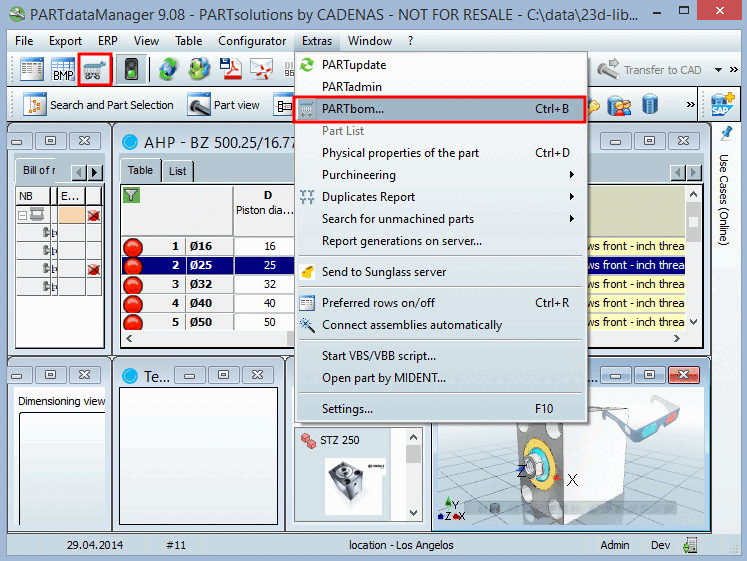Click the database users icon
The width and height of the screenshot is (747, 561).
(619, 105)
